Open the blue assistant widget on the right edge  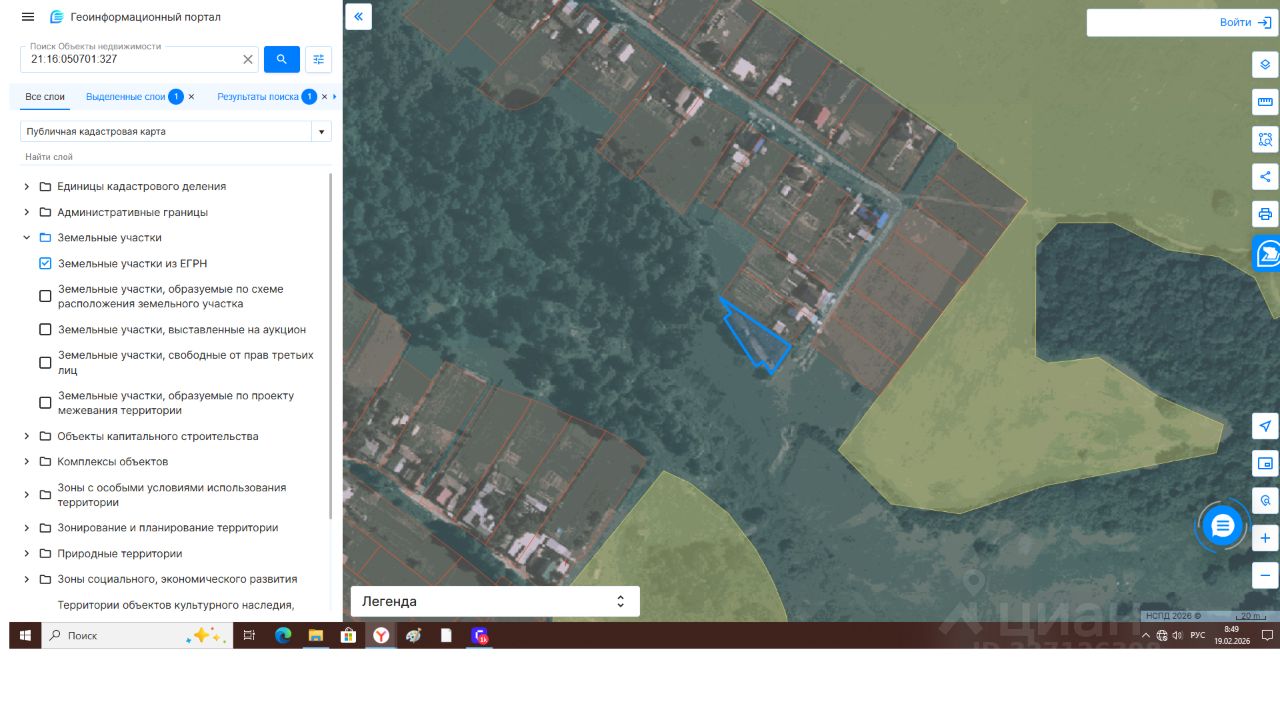[1267, 253]
